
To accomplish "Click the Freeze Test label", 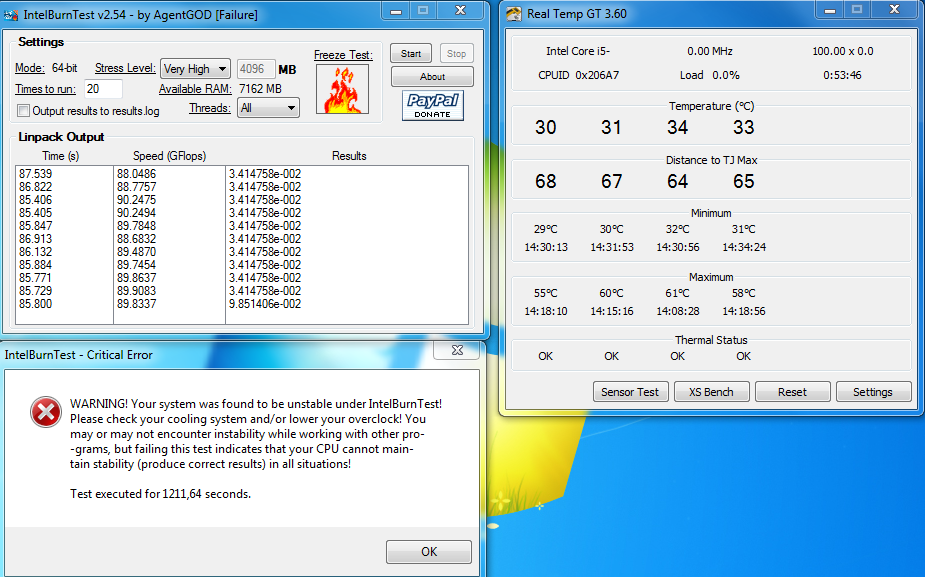I will point(343,55).
